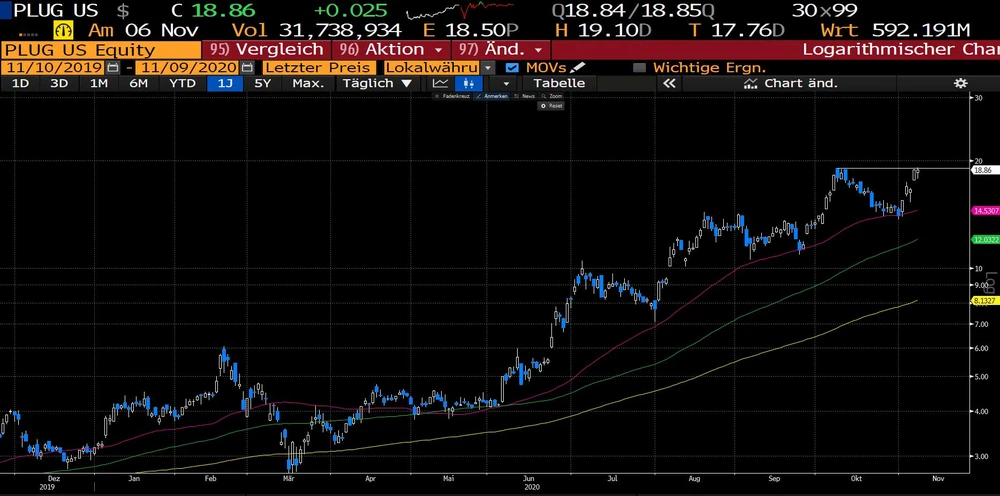Open the 96) Aktion dropdown menu
This screenshot has width=1000, height=496.
(x=390, y=49)
